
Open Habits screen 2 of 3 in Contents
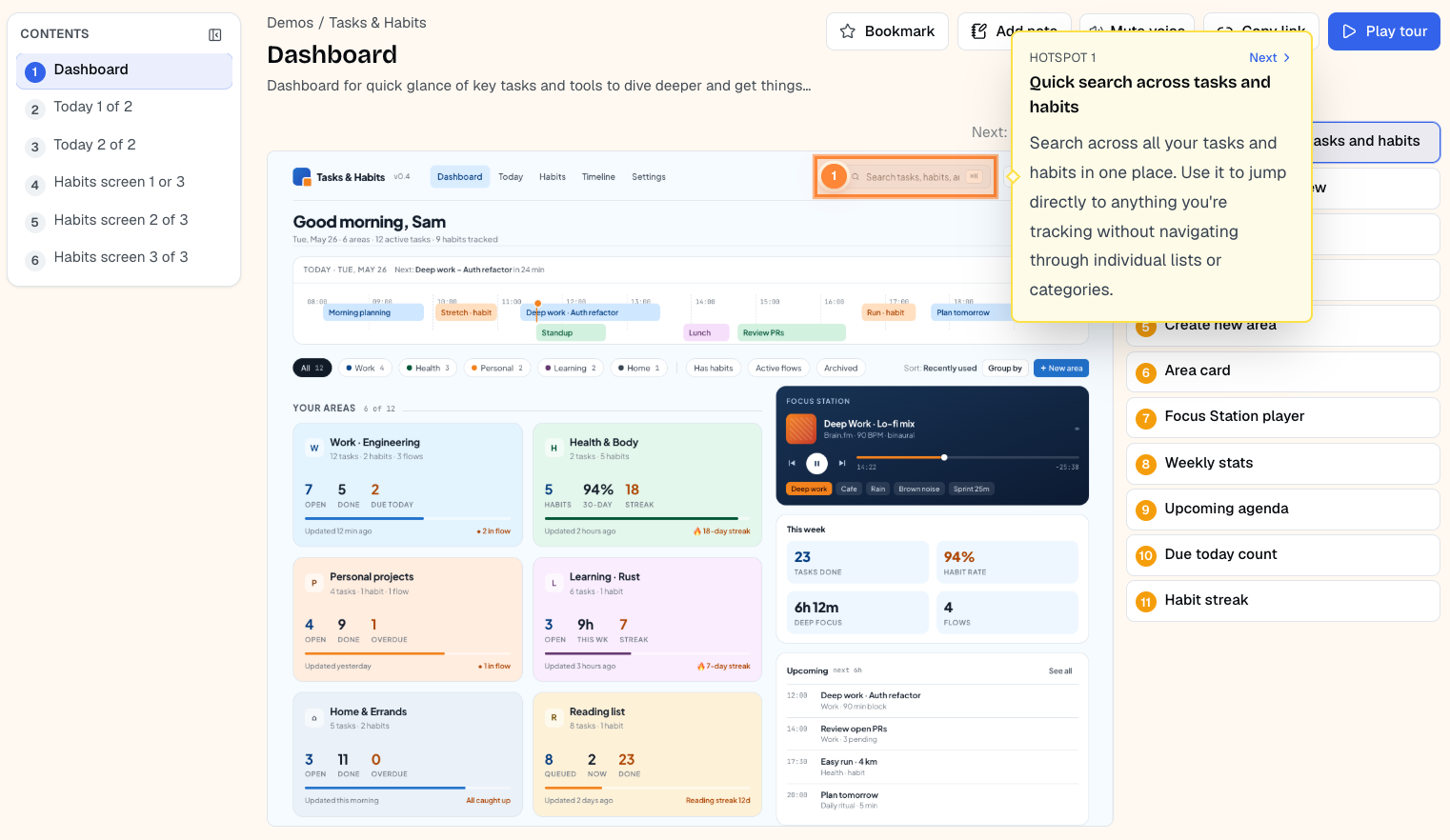tap(124, 221)
